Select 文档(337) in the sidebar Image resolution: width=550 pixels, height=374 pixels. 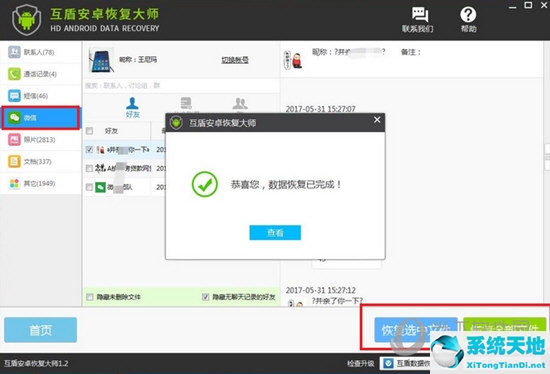tap(40, 161)
